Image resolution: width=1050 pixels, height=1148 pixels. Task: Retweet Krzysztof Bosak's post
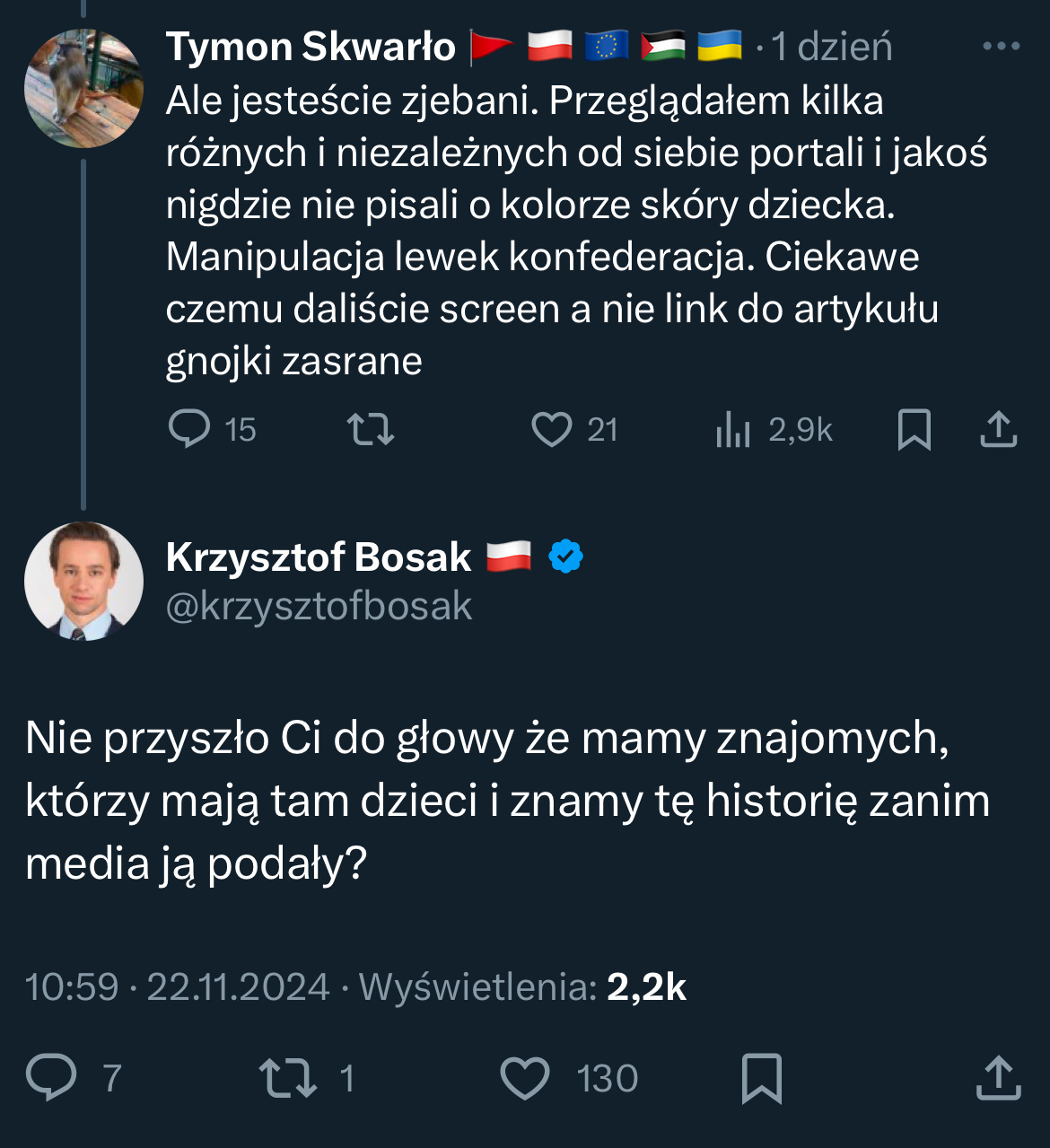pyautogui.click(x=287, y=1077)
